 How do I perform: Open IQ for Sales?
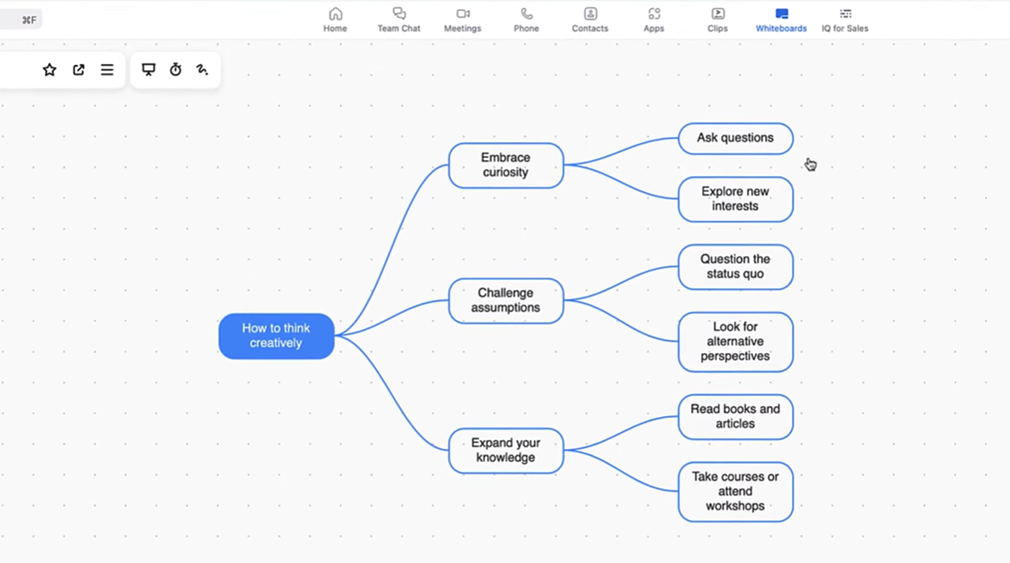click(x=845, y=19)
